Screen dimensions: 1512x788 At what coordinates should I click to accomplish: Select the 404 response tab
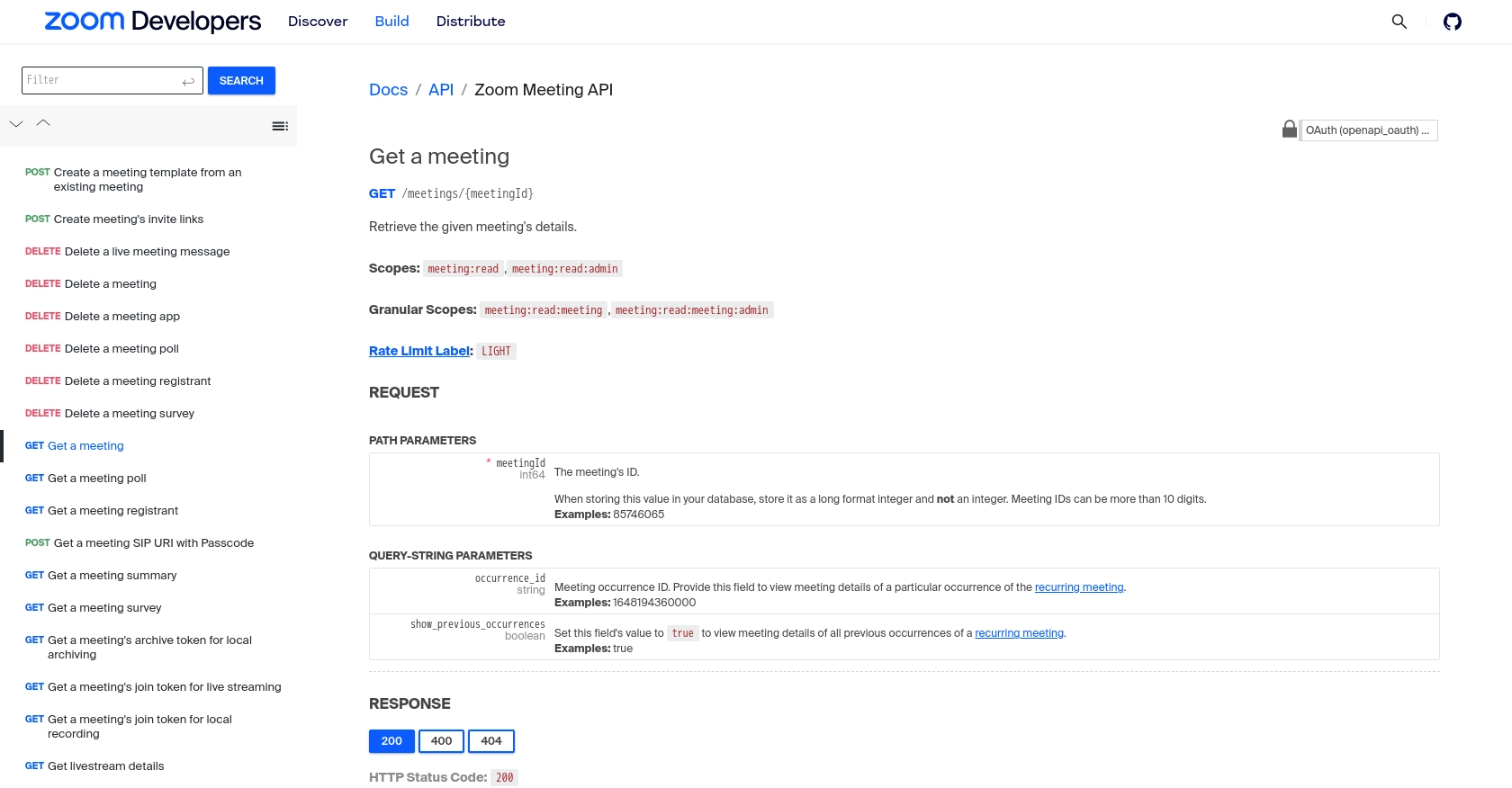point(491,741)
